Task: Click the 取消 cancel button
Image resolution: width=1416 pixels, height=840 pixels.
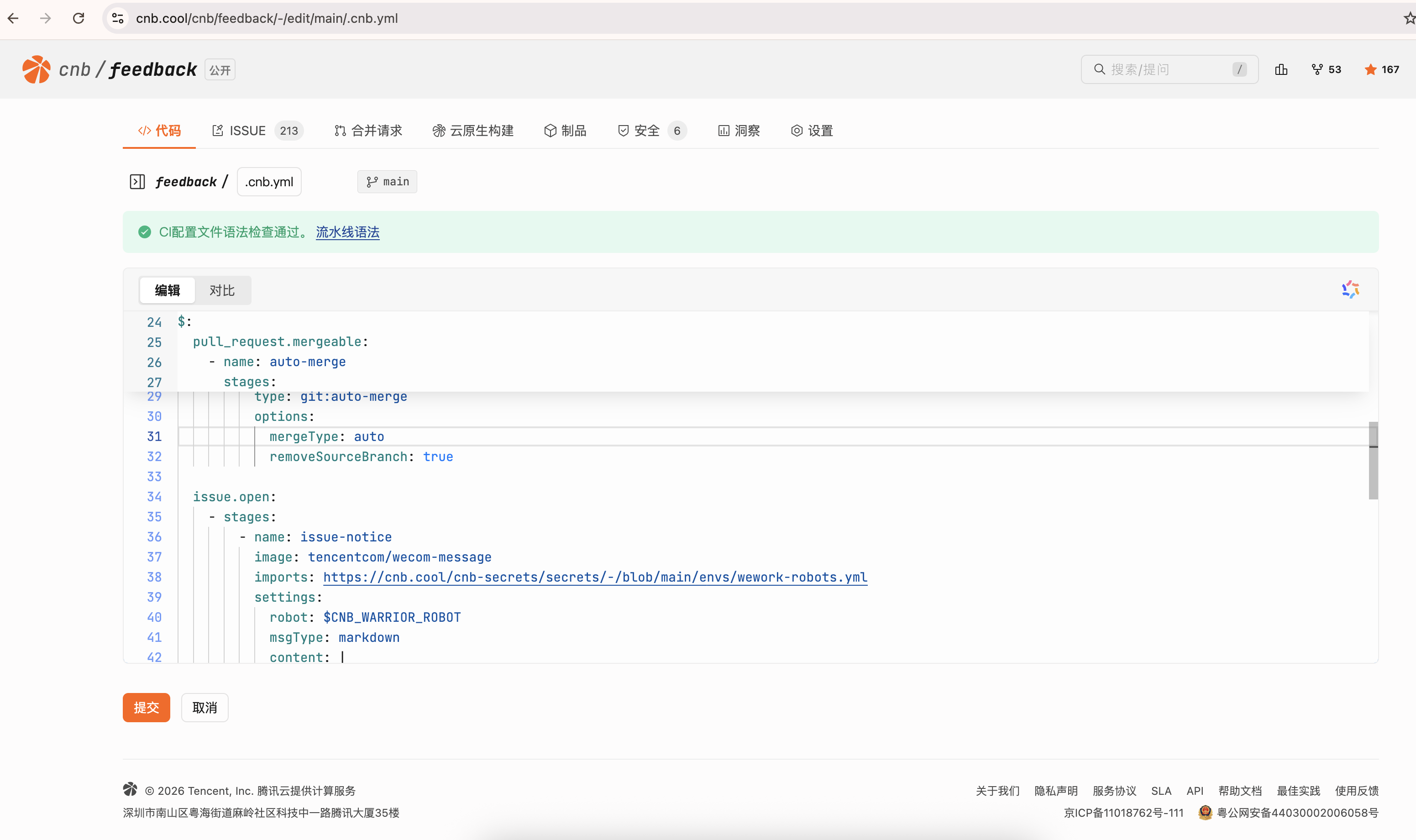Action: pyautogui.click(x=205, y=707)
